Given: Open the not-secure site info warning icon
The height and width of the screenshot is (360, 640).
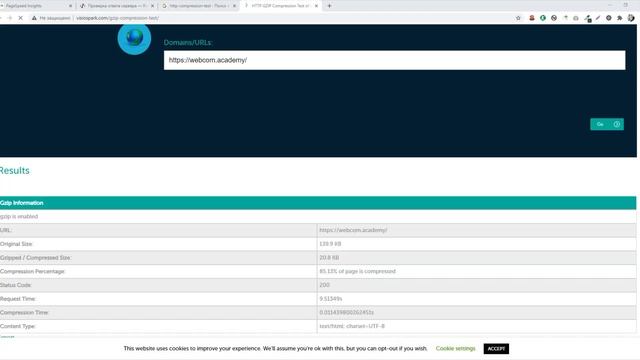Looking at the screenshot, I should [34, 18].
